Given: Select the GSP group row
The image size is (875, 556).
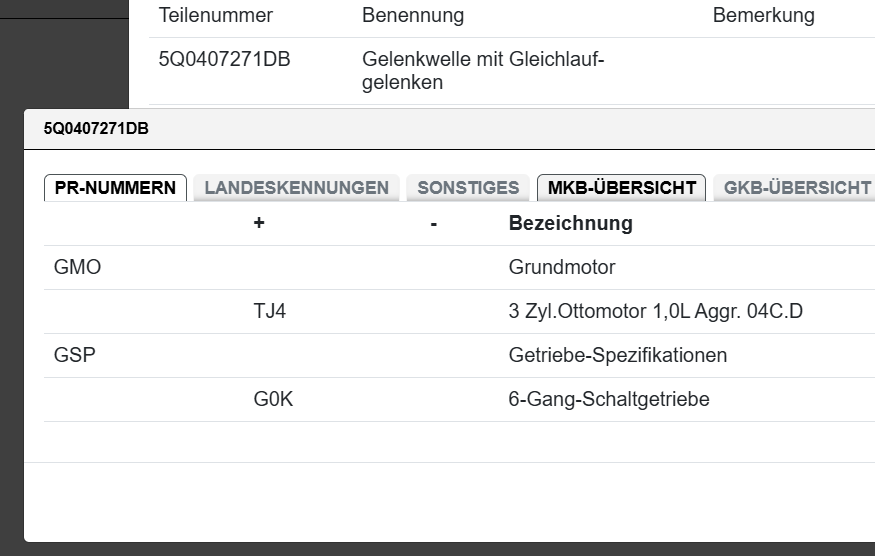Looking at the screenshot, I should [75, 355].
